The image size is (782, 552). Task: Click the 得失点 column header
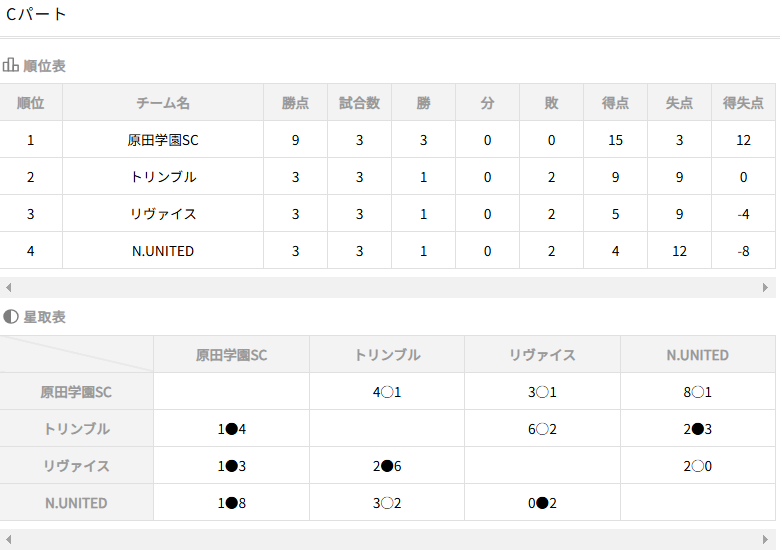tap(743, 103)
